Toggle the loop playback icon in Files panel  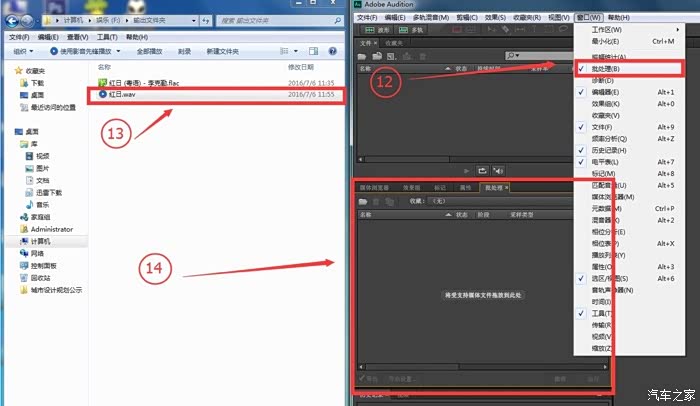point(482,171)
